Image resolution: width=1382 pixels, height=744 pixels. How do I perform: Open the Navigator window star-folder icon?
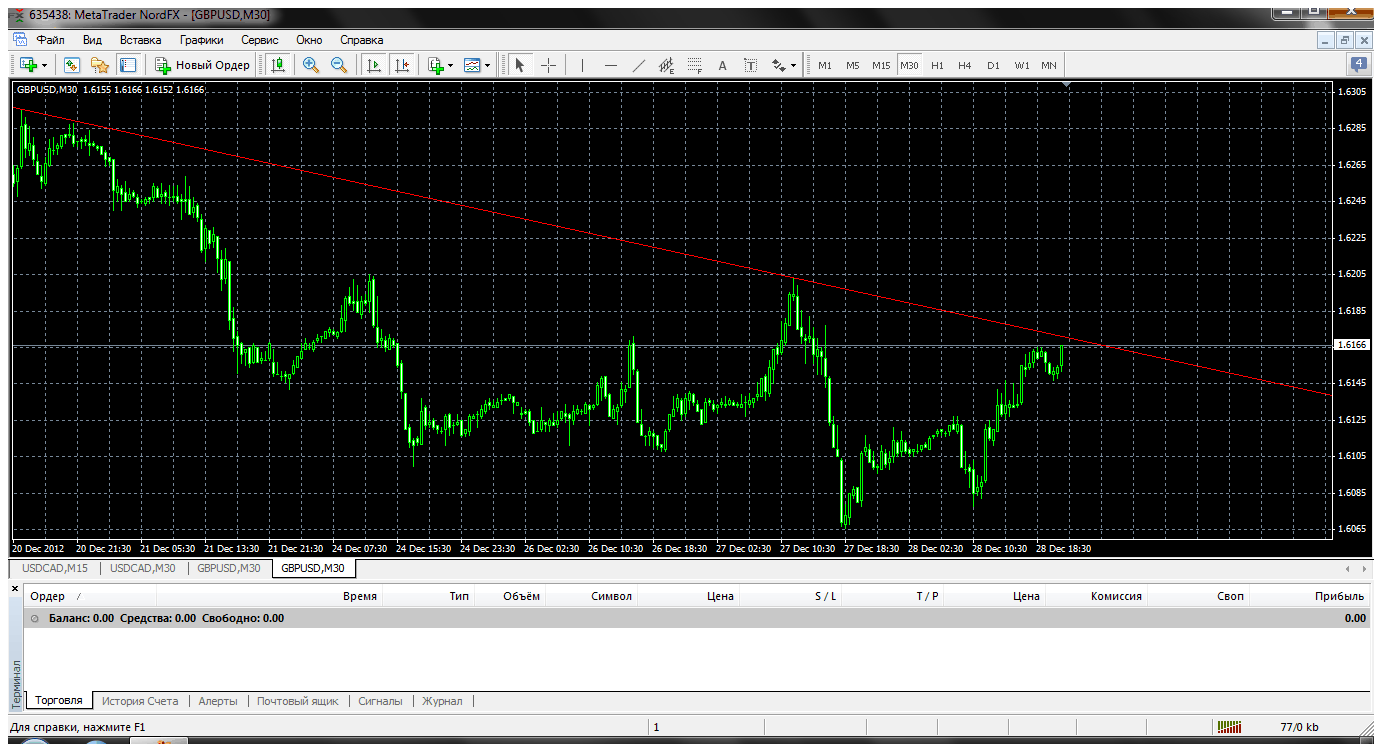99,65
